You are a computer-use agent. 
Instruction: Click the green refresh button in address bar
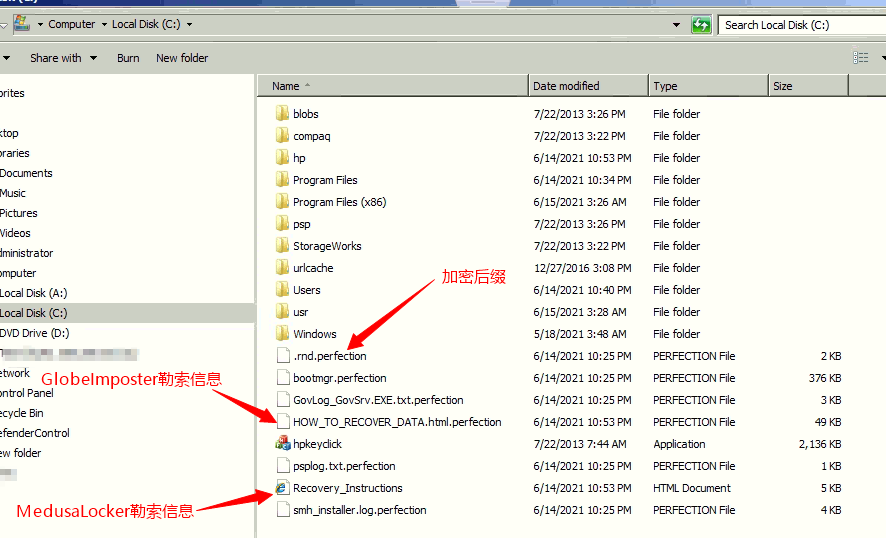click(701, 25)
